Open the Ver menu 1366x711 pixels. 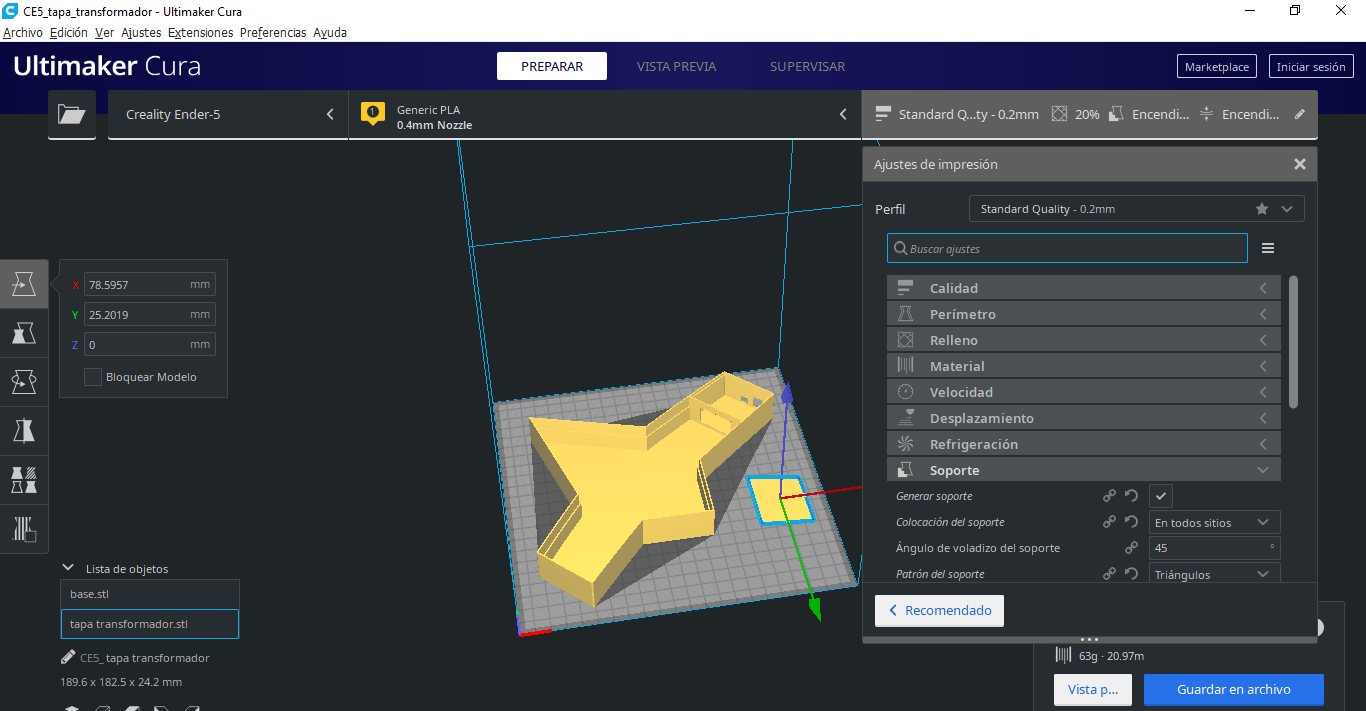[x=104, y=32]
